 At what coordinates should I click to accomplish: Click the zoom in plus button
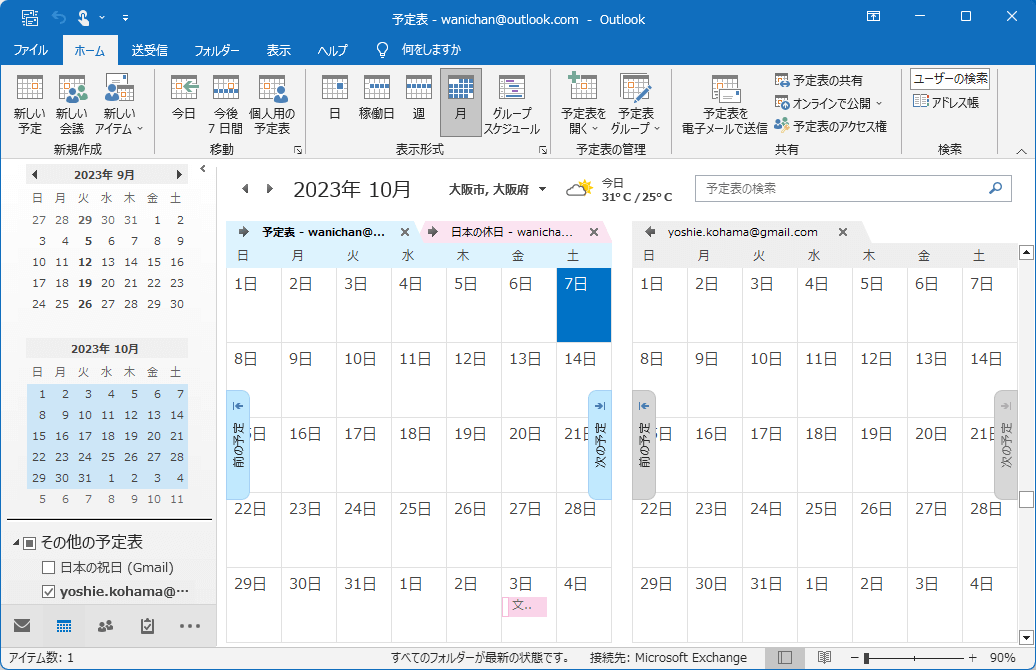click(x=973, y=658)
